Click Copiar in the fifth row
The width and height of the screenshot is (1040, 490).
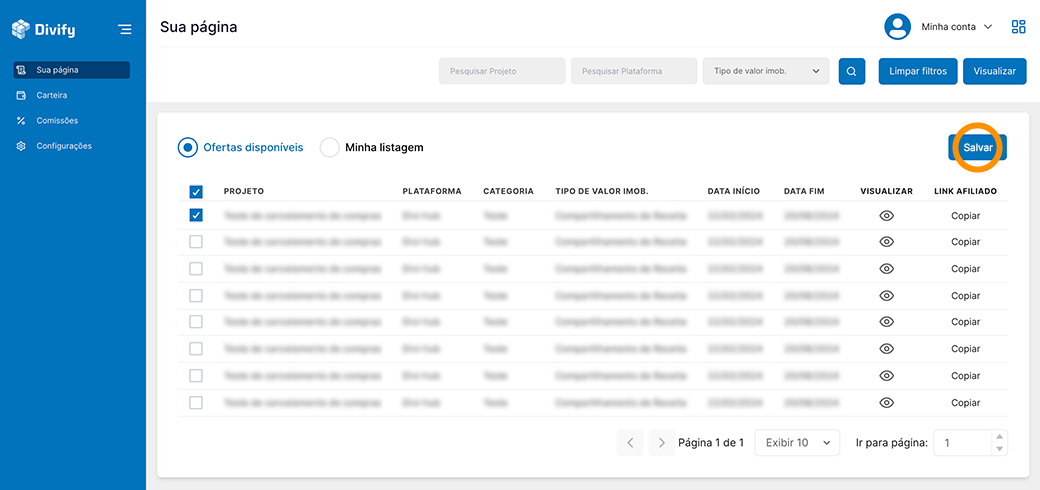(965, 322)
